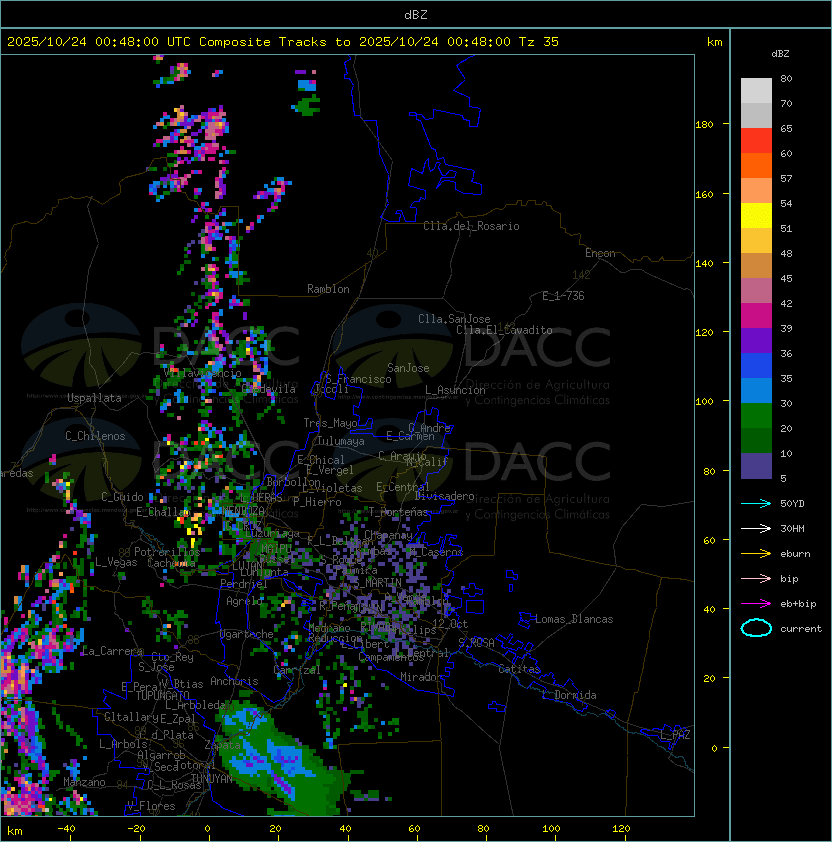Image resolution: width=832 pixels, height=842 pixels.
Task: Click the 'Manzano' map label
Action: coord(84,782)
